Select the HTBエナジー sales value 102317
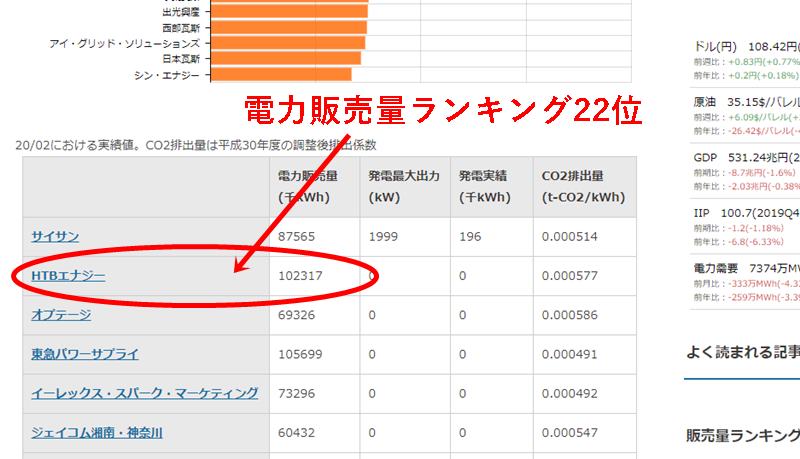Screen dimensions: 800x459 (301, 276)
